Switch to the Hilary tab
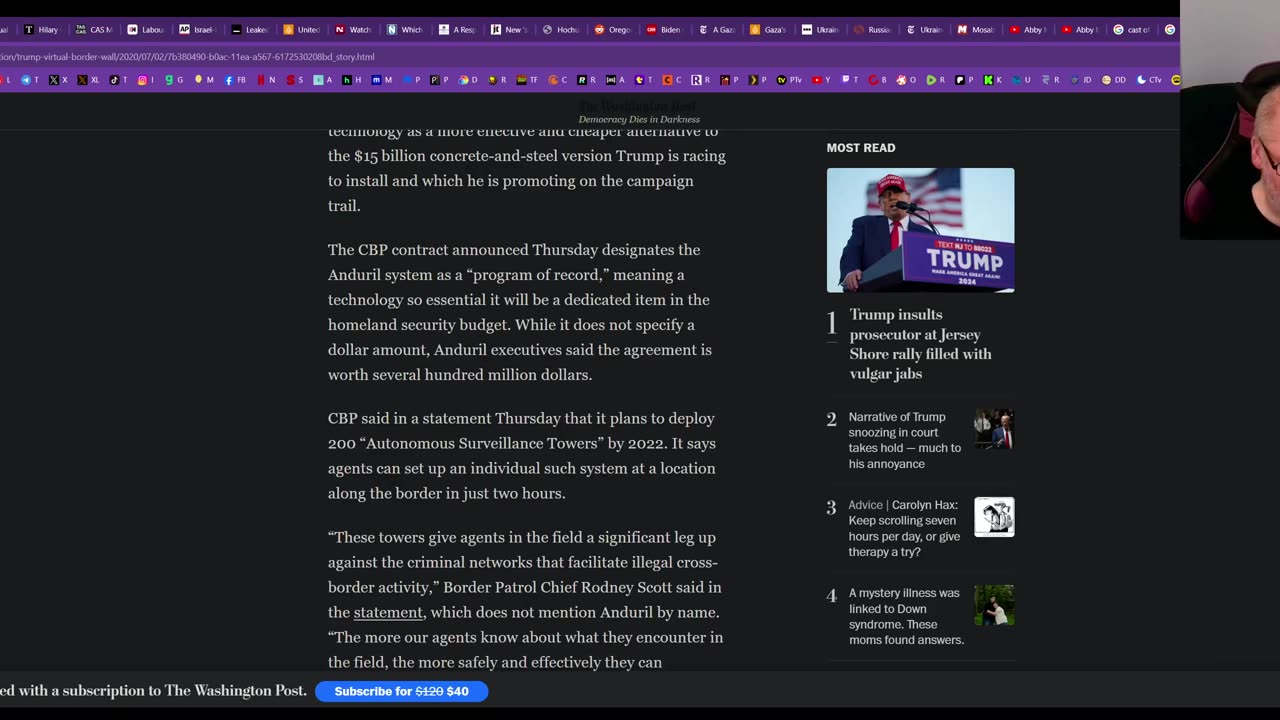Viewport: 1280px width, 720px height. pos(42,30)
